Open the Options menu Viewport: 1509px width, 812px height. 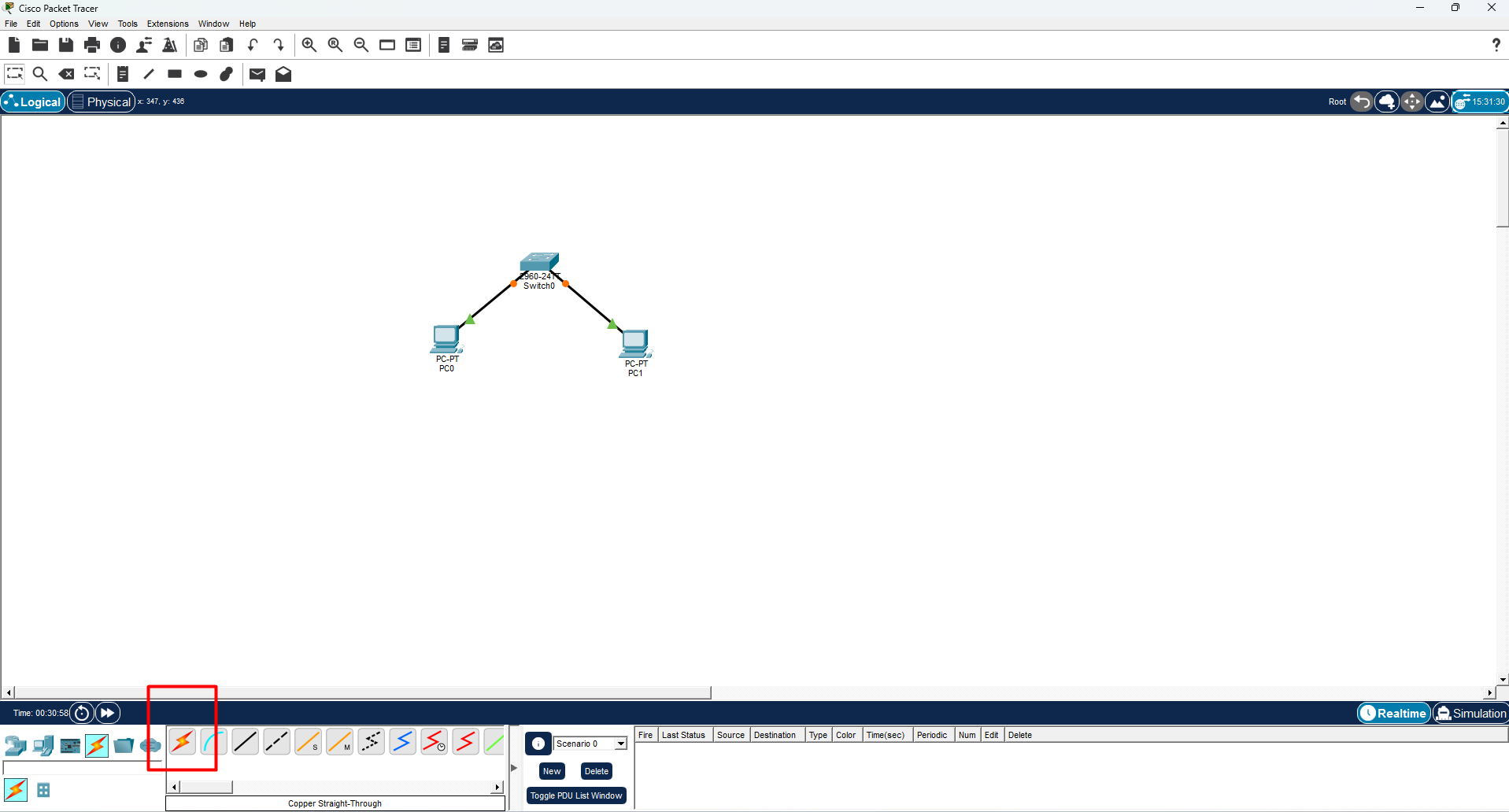point(64,24)
